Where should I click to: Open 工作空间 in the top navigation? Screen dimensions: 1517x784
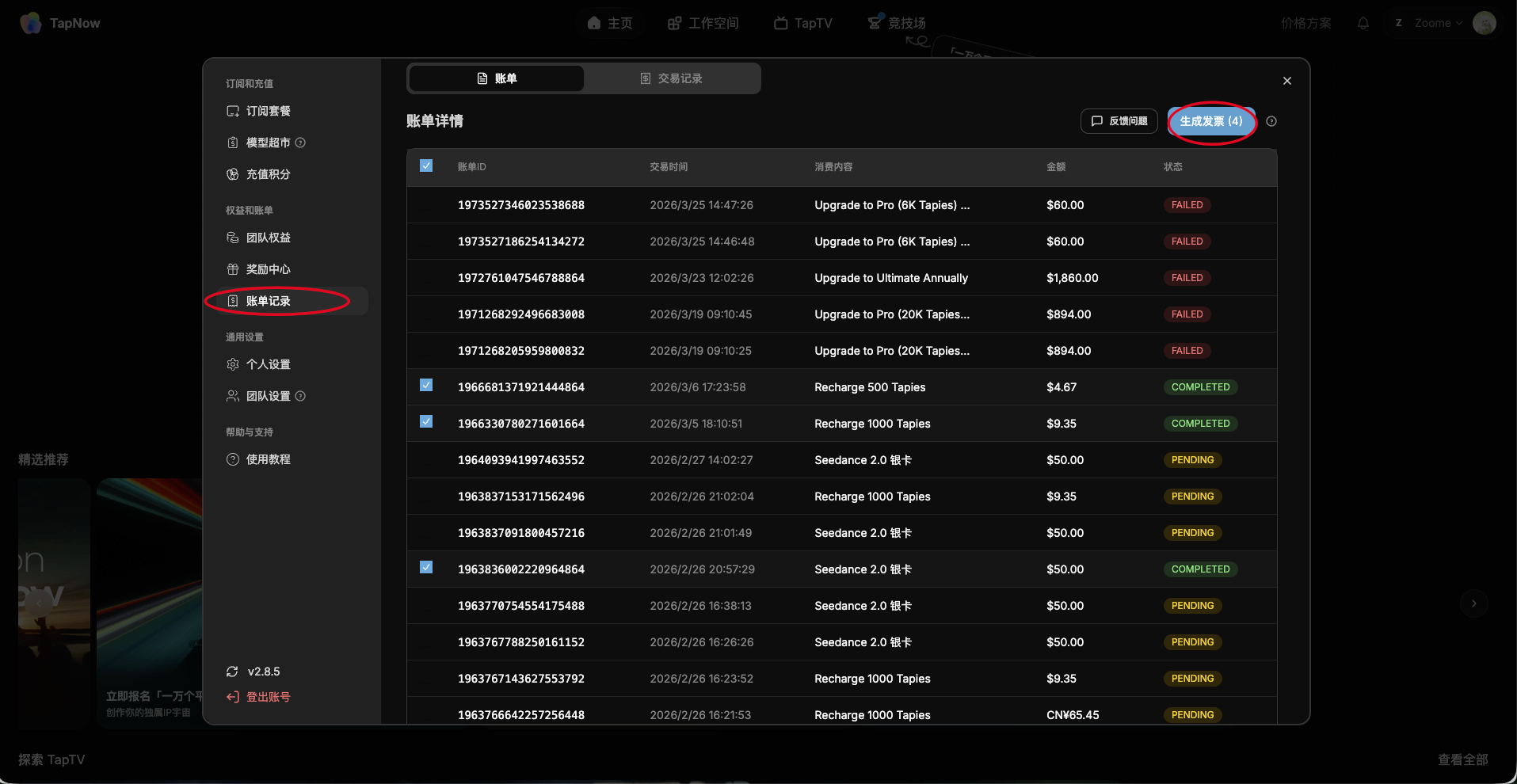703,23
